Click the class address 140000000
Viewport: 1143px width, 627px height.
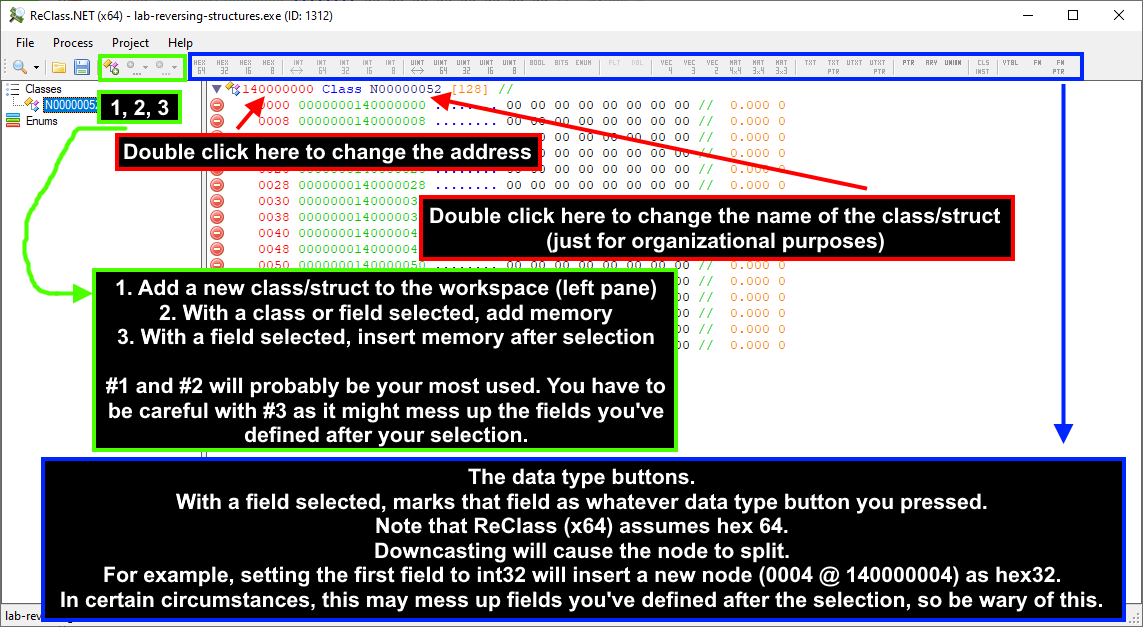coord(278,89)
